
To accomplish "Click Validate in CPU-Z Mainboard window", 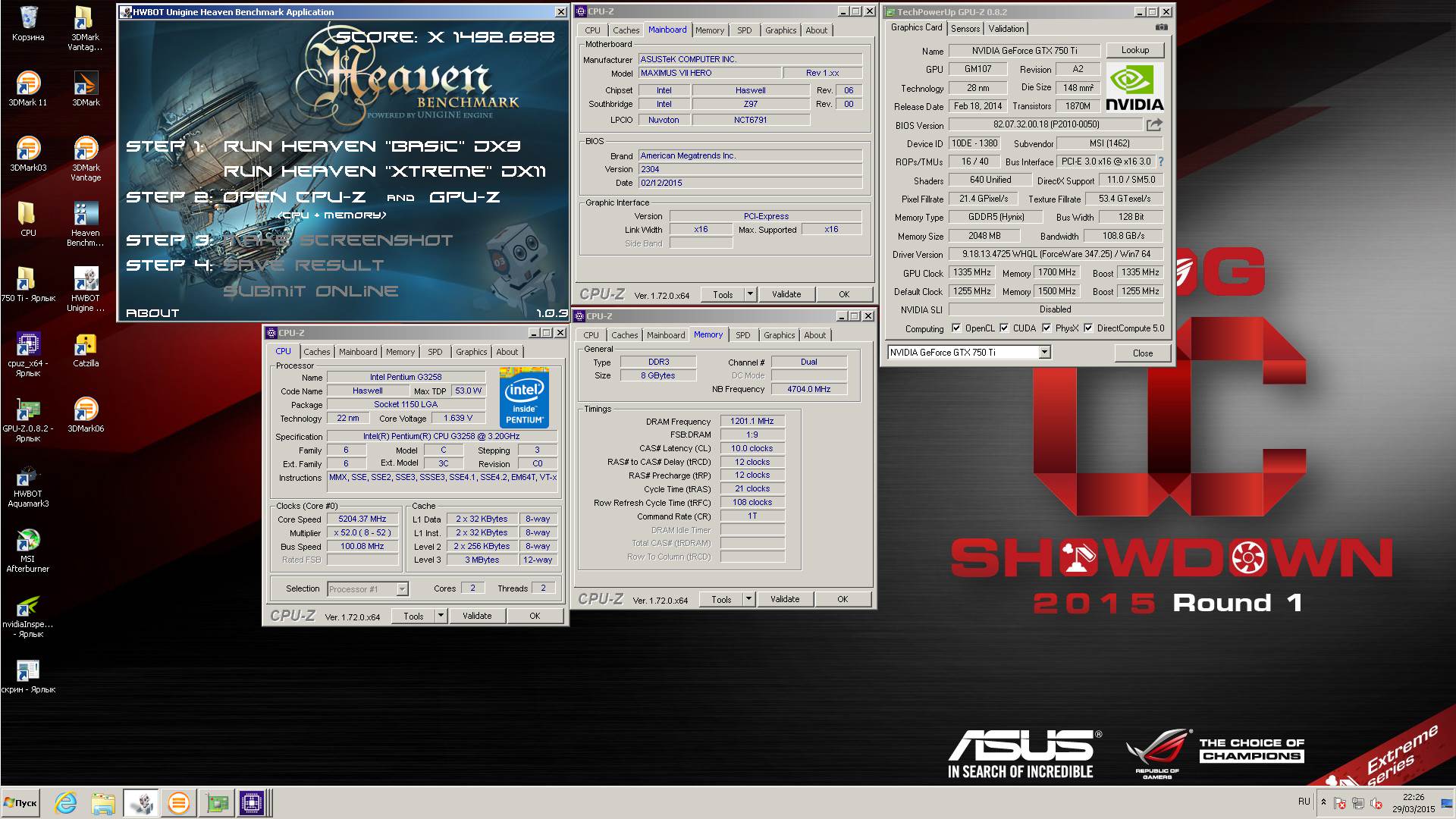I will tap(786, 294).
